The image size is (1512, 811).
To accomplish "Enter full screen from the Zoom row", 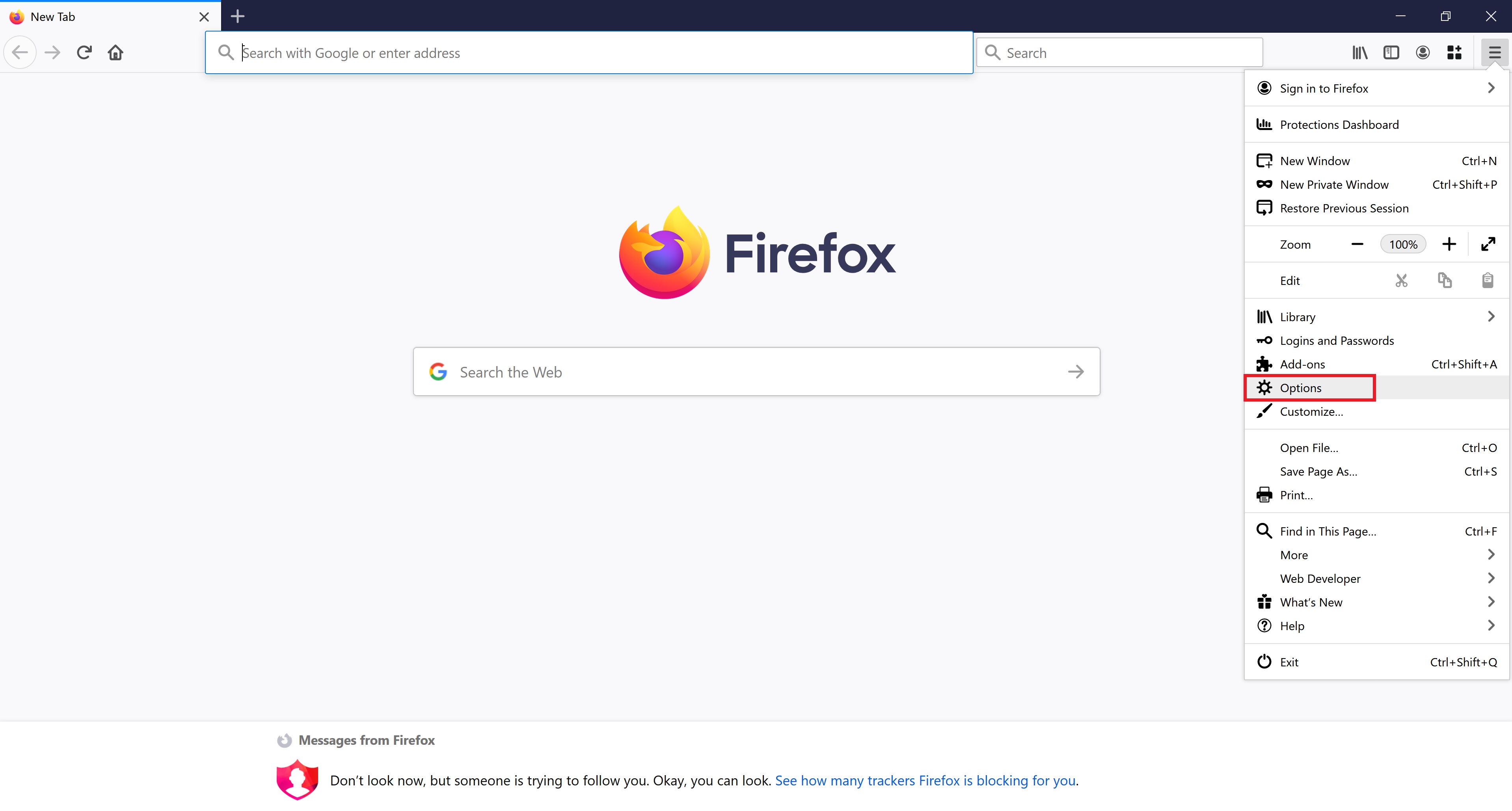I will tap(1488, 244).
